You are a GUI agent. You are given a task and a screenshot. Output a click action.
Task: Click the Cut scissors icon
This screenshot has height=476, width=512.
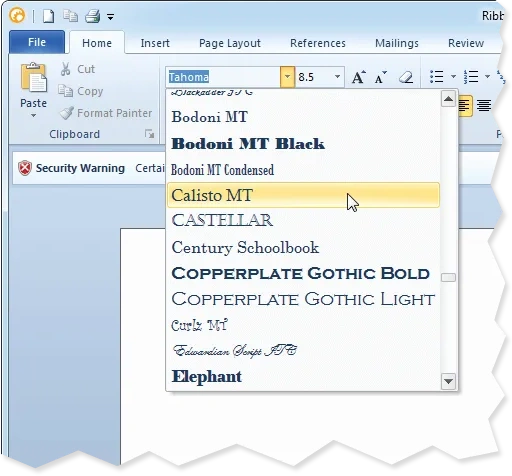pyautogui.click(x=65, y=69)
